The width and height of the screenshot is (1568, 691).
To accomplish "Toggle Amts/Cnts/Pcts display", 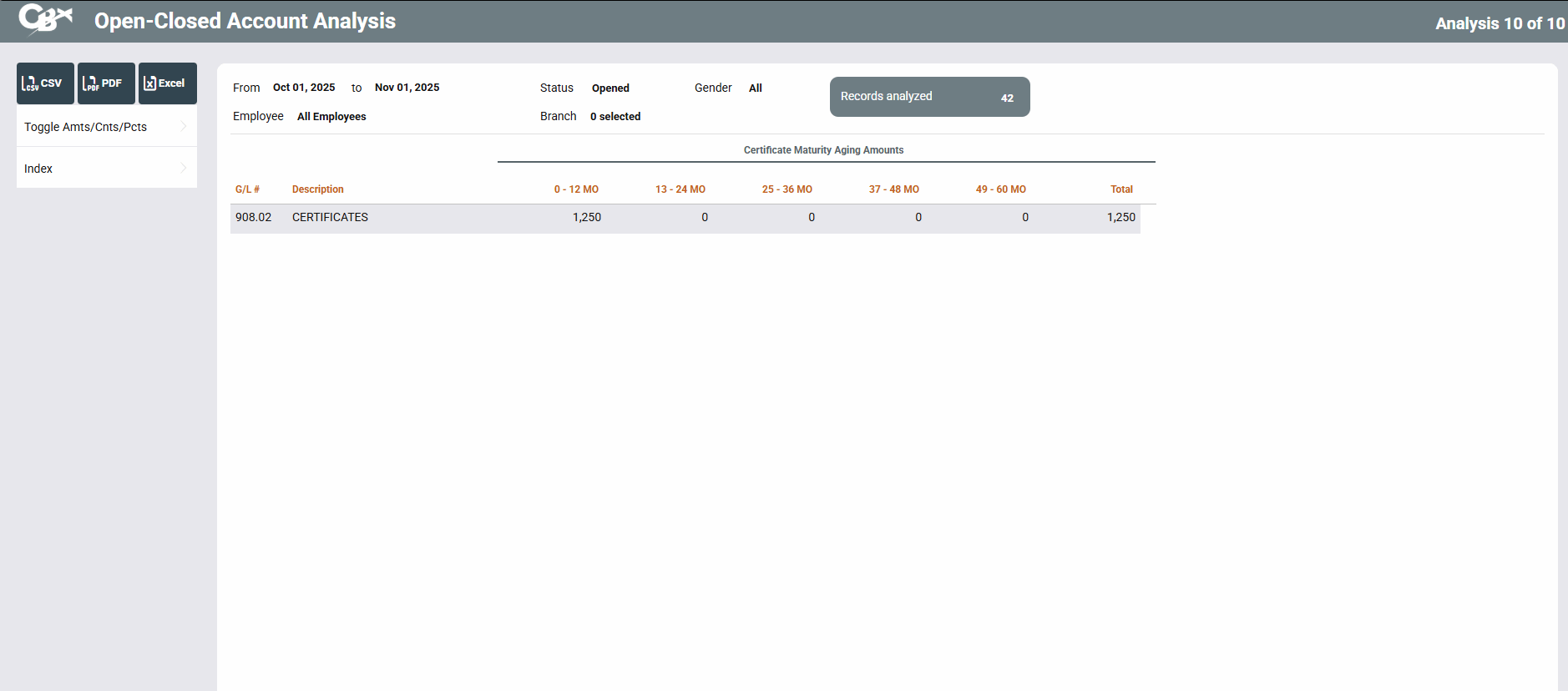I will tap(86, 127).
